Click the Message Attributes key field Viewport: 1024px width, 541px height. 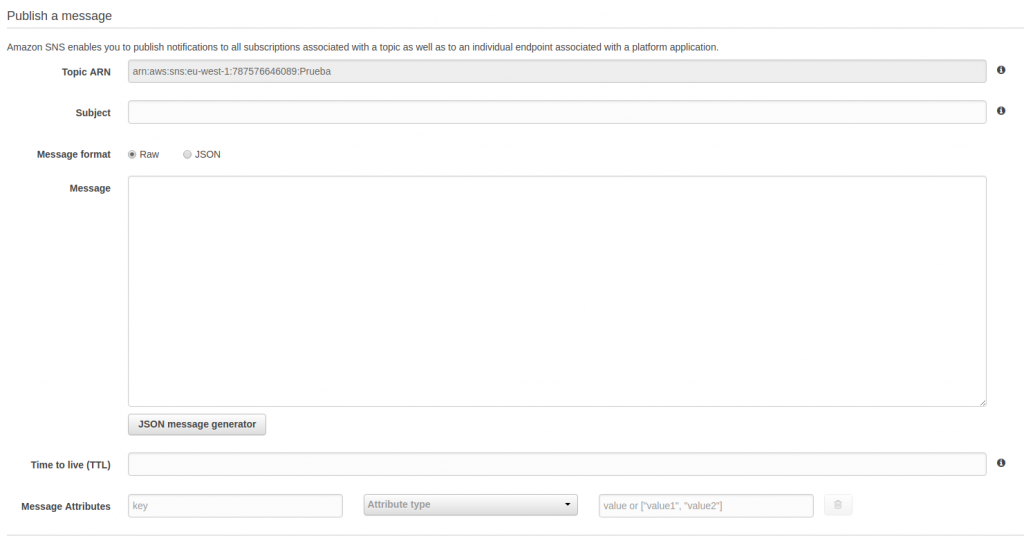pyautogui.click(x=235, y=506)
